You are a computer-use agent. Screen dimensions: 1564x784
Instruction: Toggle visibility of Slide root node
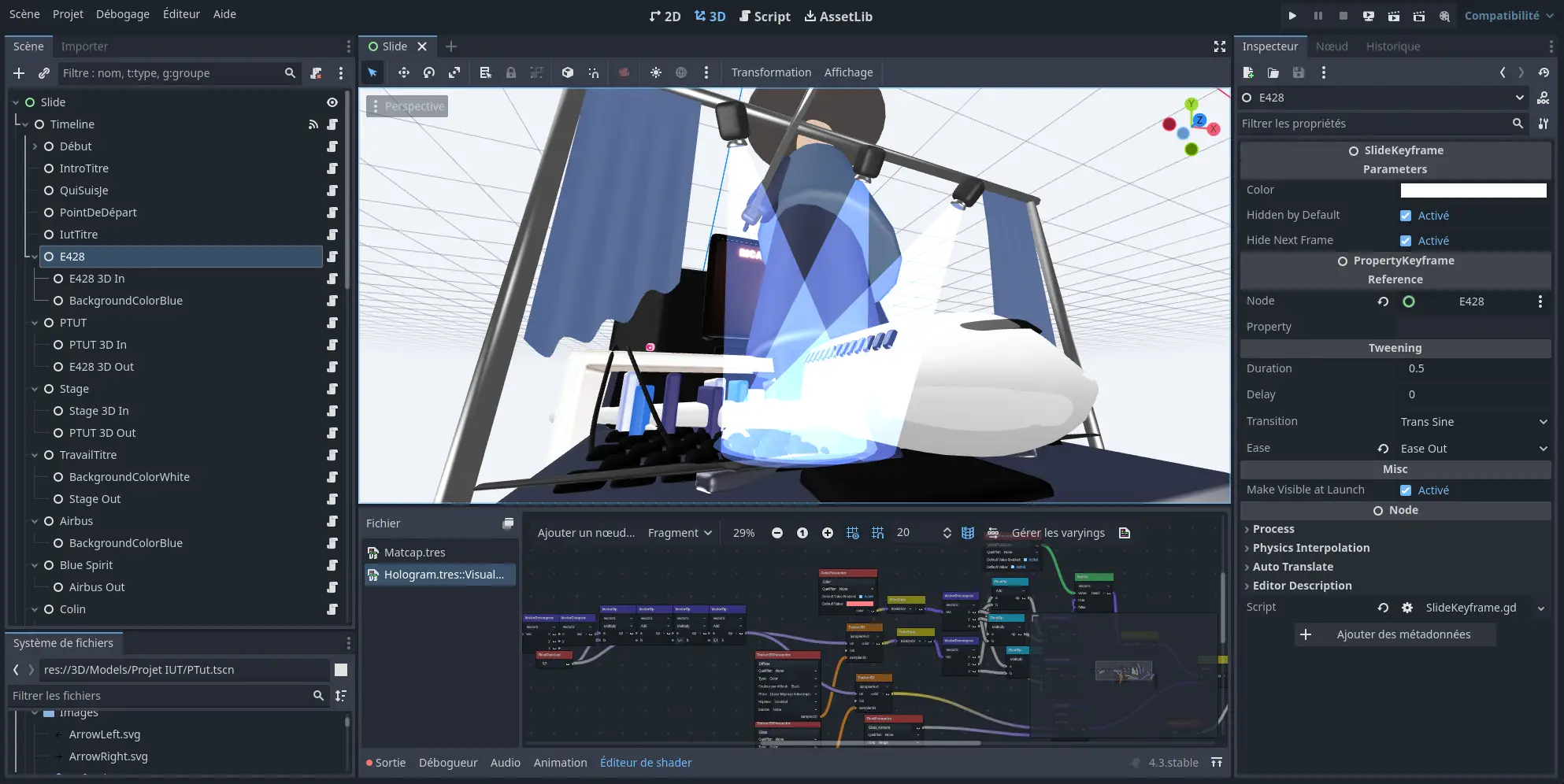click(332, 102)
